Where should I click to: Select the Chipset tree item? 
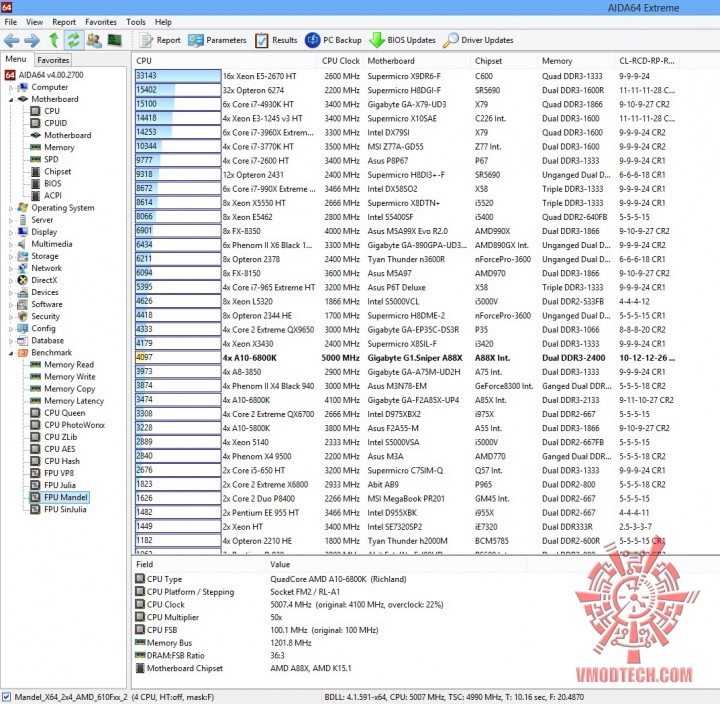(x=57, y=171)
